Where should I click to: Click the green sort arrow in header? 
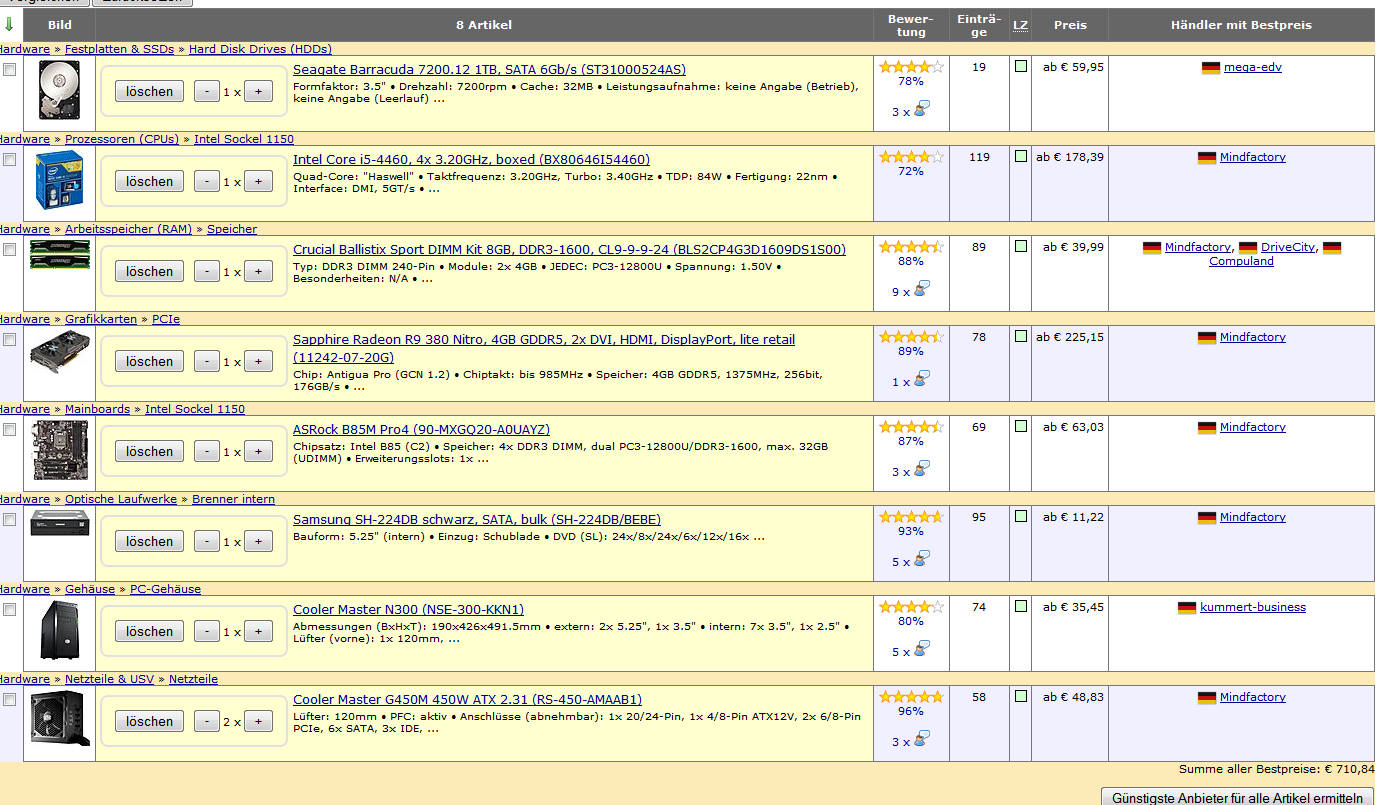(9, 25)
